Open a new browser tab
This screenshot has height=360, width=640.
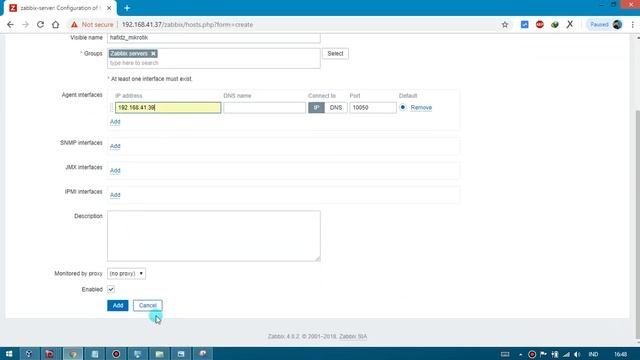(127, 8)
